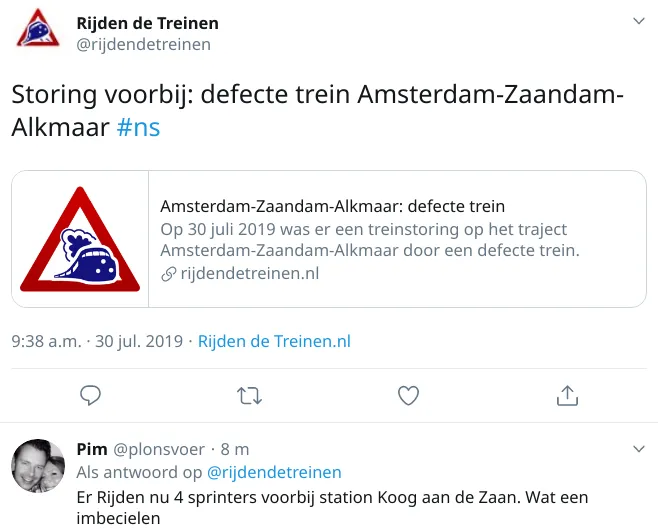Click the rijdendetreinen.nl domain in the card
Image resolution: width=658 pixels, height=529 pixels.
(x=249, y=273)
